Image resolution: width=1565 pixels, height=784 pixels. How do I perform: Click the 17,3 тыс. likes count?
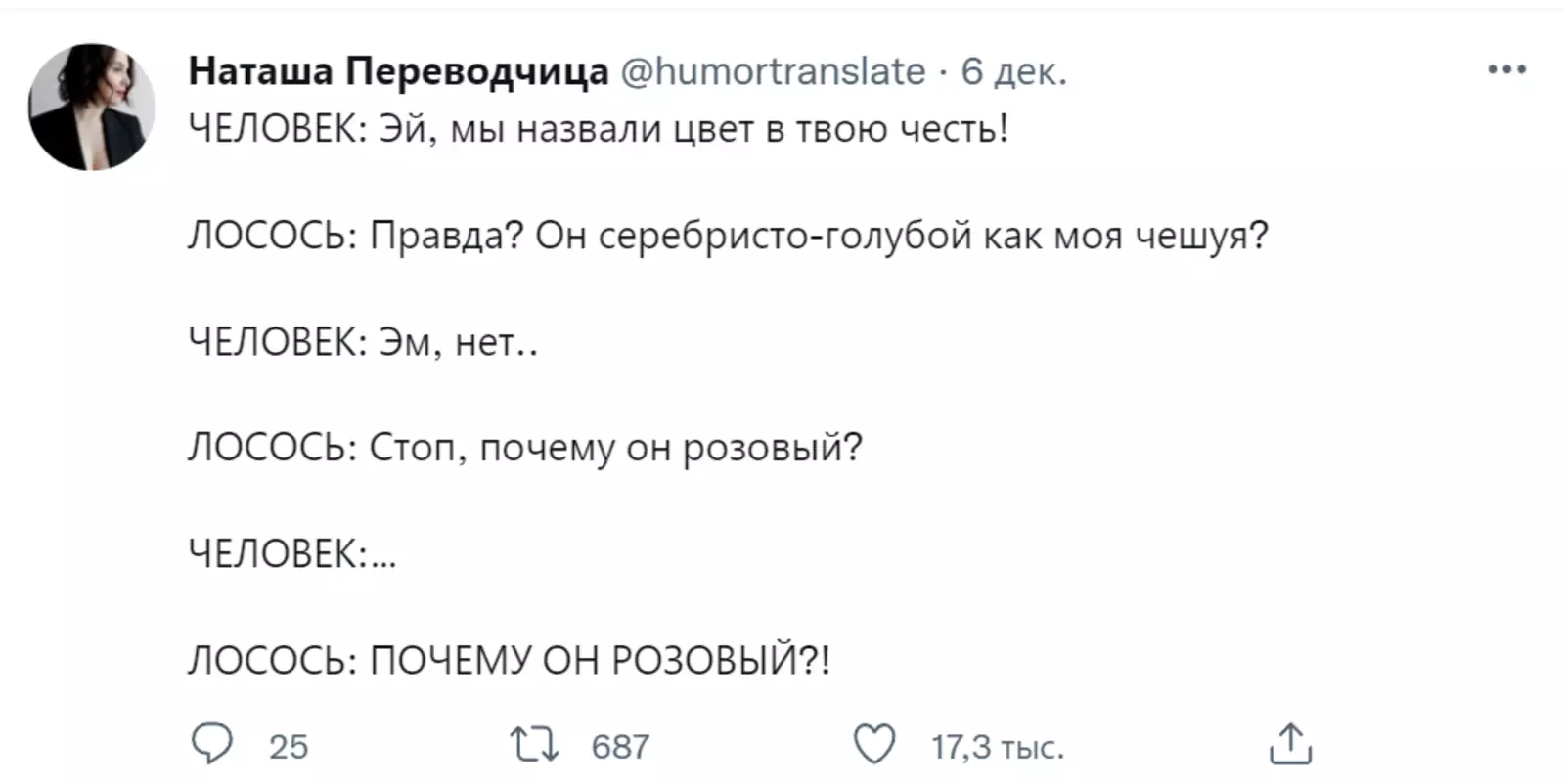(997, 747)
